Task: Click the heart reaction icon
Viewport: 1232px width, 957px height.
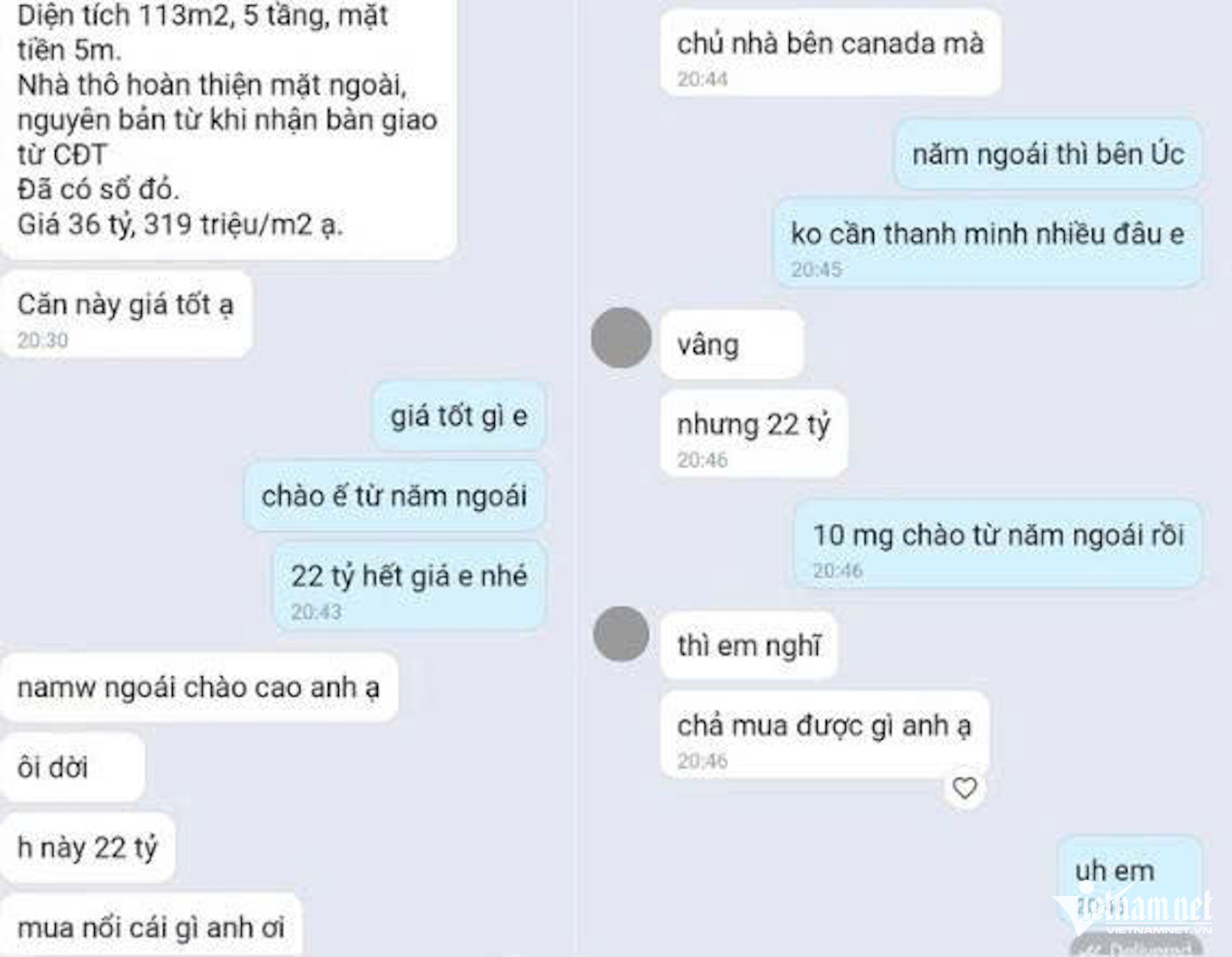Action: tap(964, 788)
